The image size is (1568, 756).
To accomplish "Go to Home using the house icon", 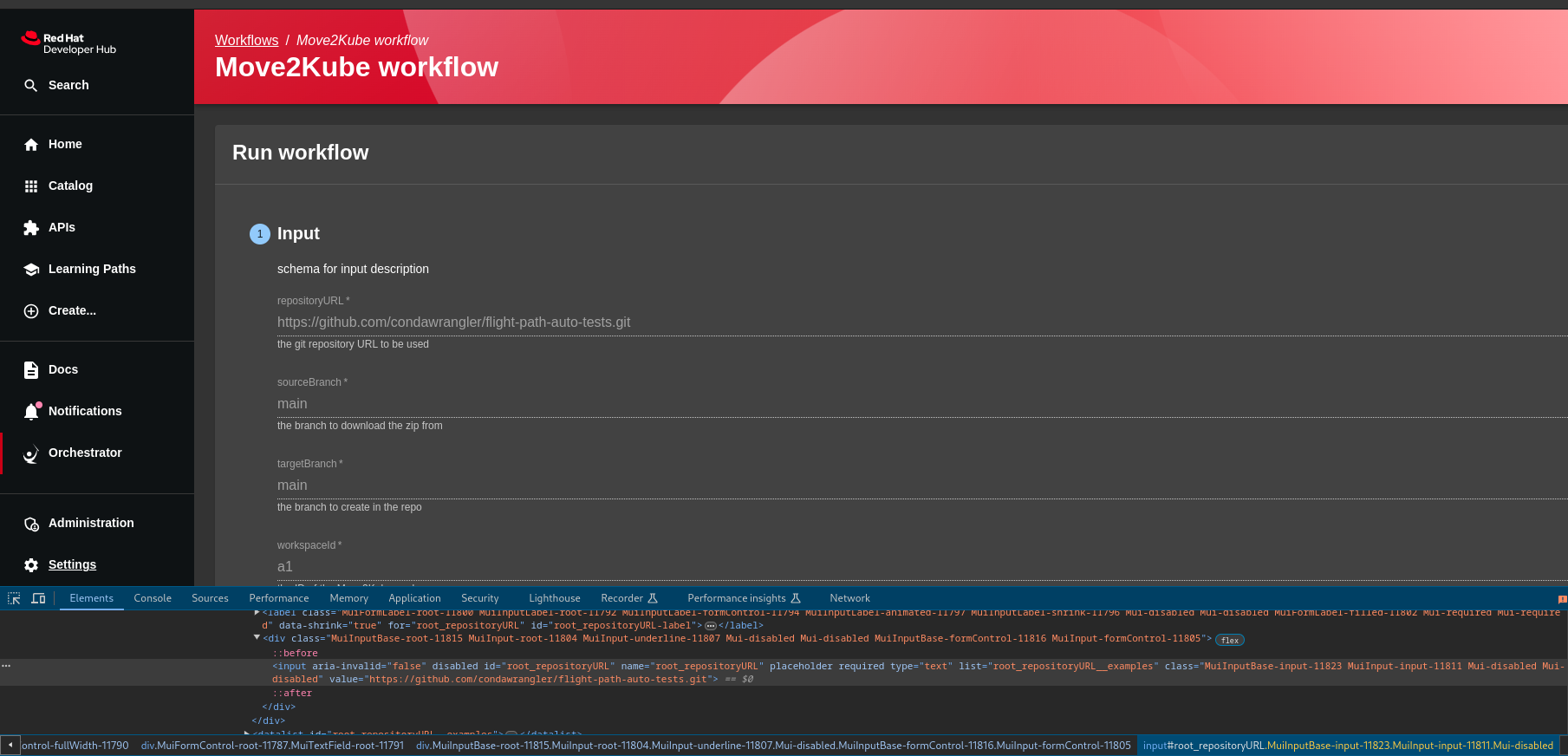I will tap(31, 145).
